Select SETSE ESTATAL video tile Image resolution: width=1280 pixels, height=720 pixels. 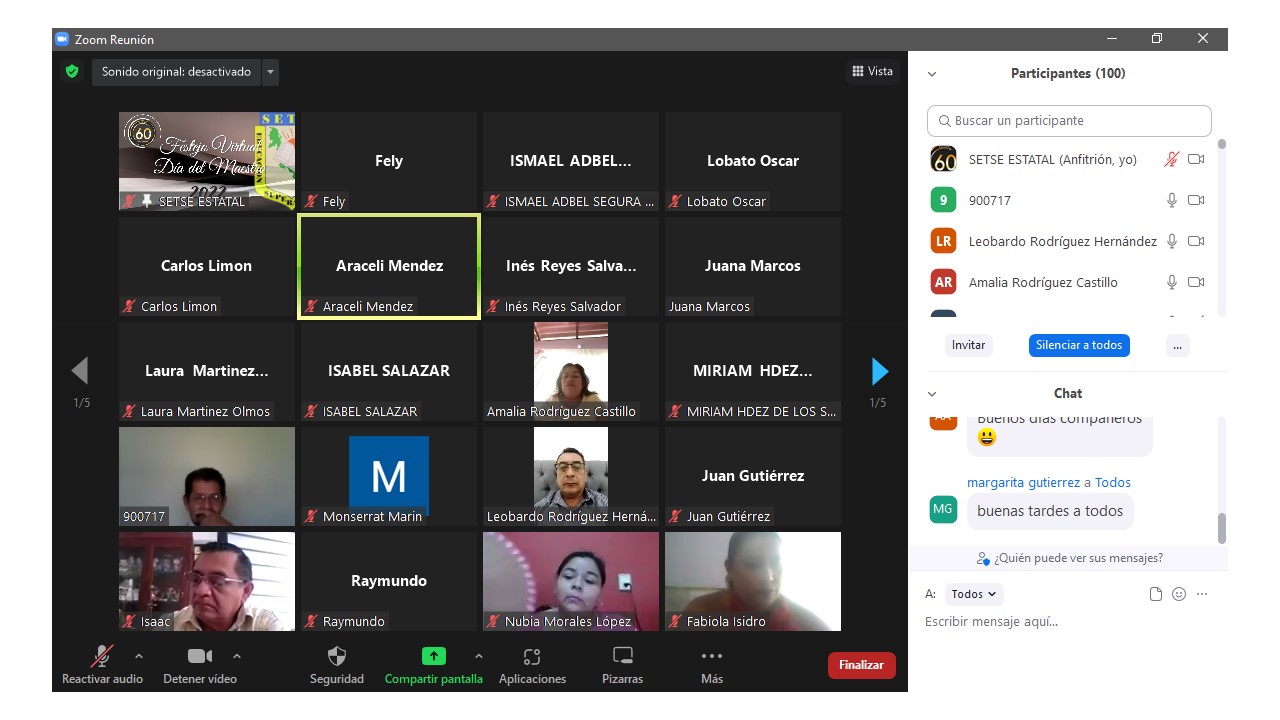[207, 161]
